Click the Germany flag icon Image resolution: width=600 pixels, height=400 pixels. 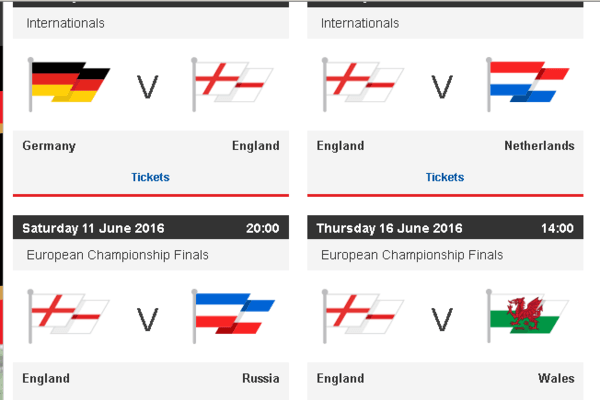68,83
